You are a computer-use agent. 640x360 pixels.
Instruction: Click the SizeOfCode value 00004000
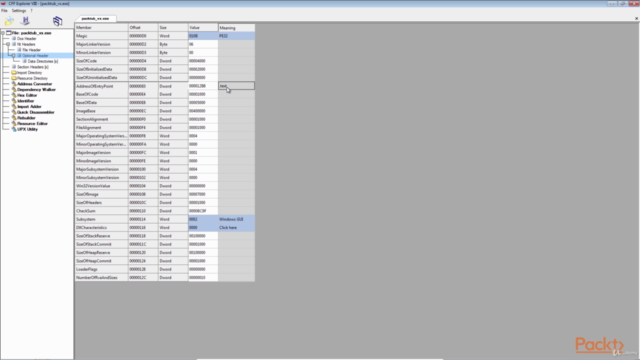(x=203, y=61)
